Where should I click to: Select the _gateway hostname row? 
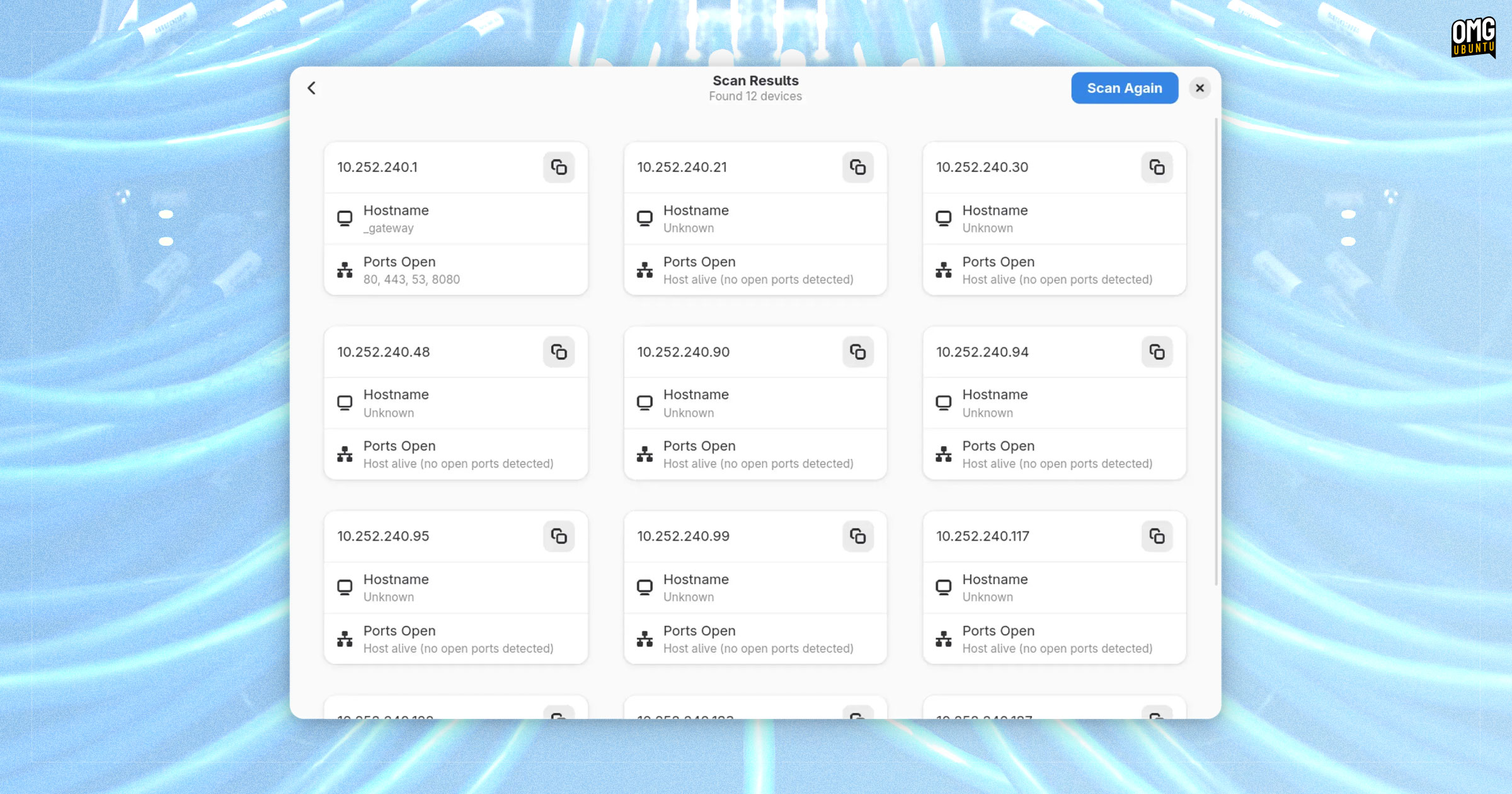pos(455,219)
